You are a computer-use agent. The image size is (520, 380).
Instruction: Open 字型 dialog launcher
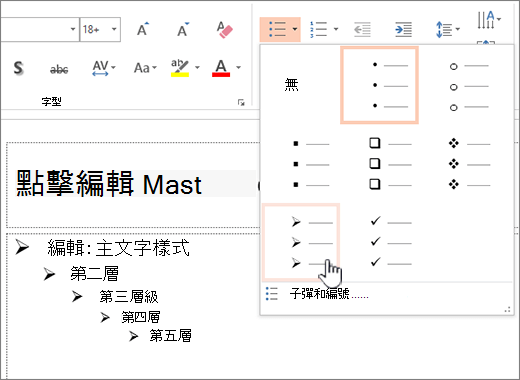[x=241, y=102]
